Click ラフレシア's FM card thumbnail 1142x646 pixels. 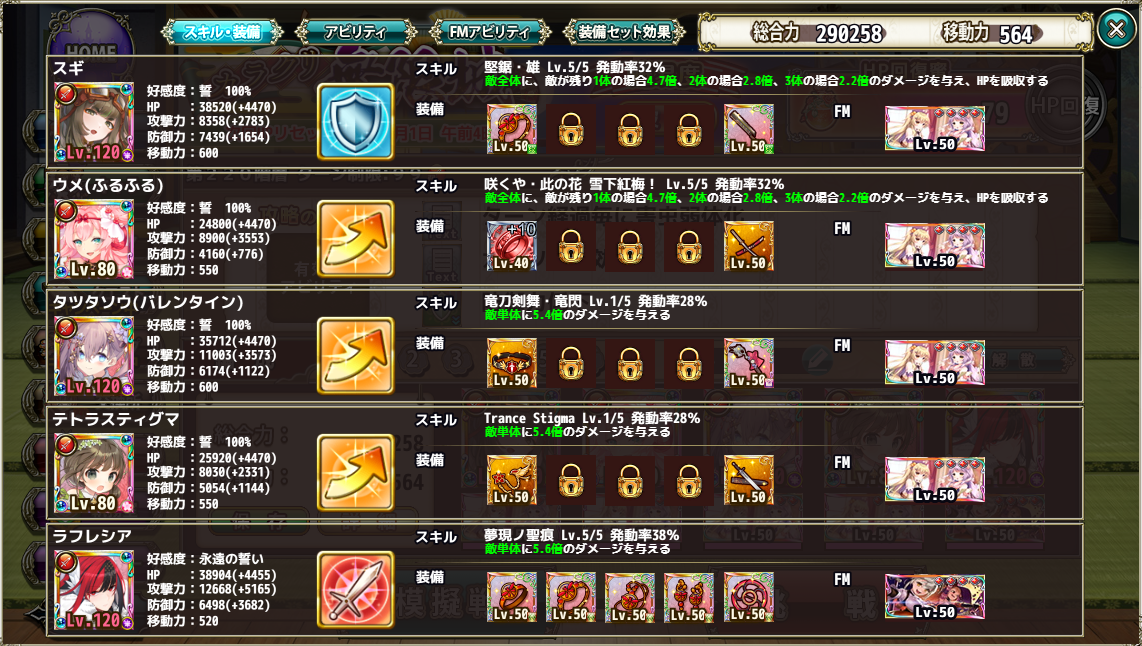click(x=934, y=596)
